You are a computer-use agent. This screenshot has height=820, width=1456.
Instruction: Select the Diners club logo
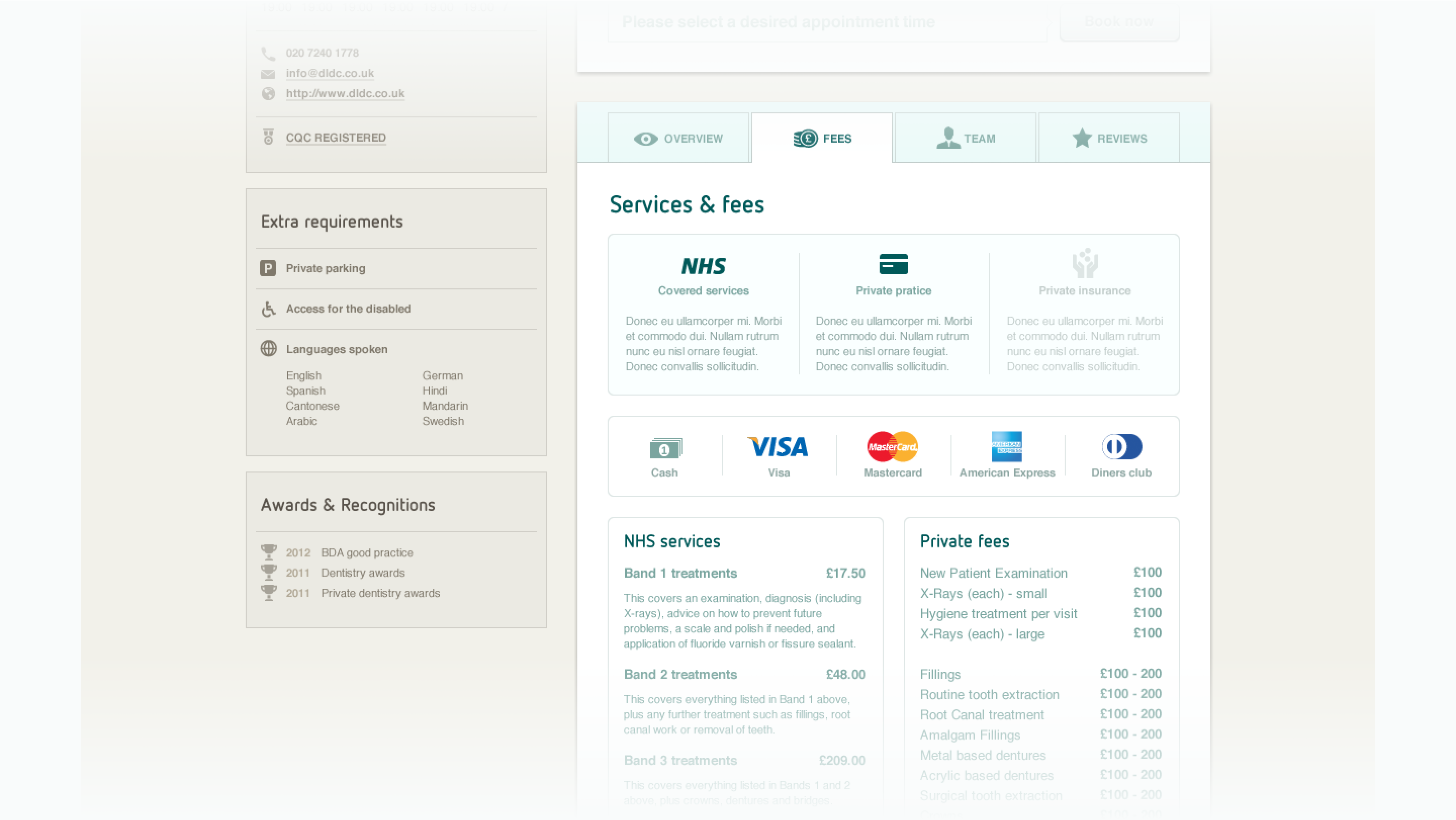1121,447
